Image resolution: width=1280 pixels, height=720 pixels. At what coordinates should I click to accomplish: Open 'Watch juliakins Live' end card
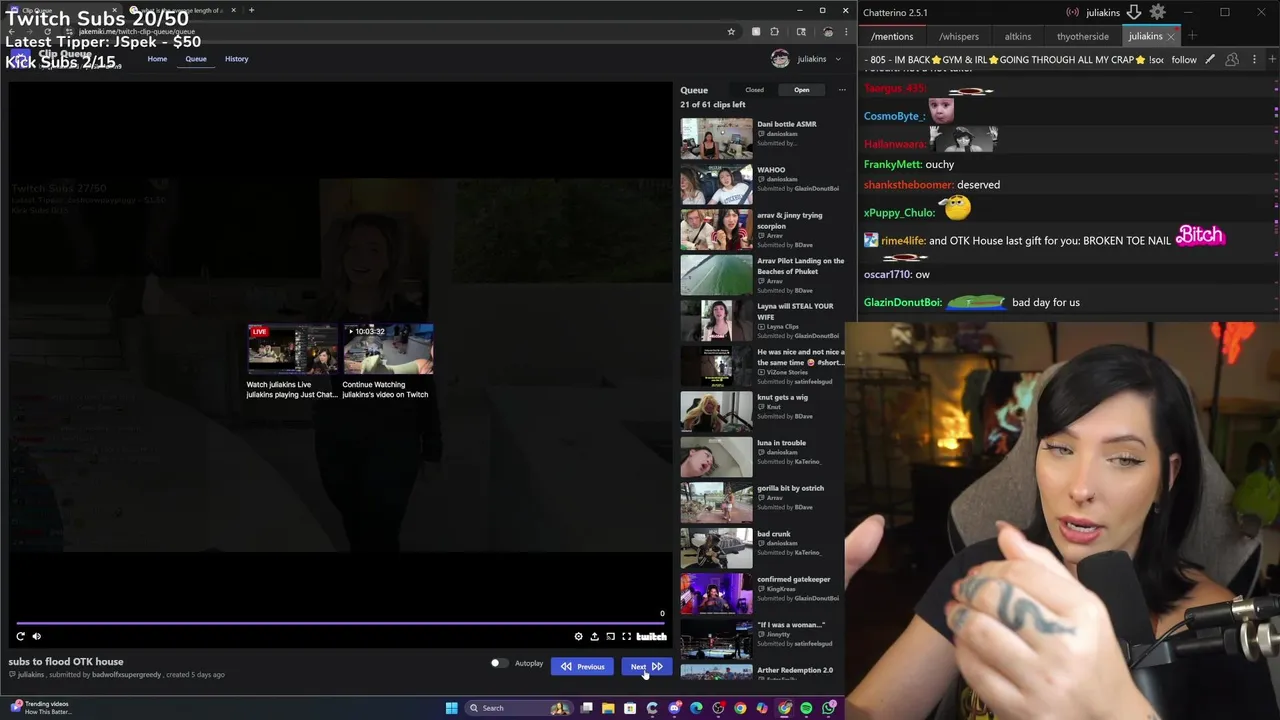[292, 361]
